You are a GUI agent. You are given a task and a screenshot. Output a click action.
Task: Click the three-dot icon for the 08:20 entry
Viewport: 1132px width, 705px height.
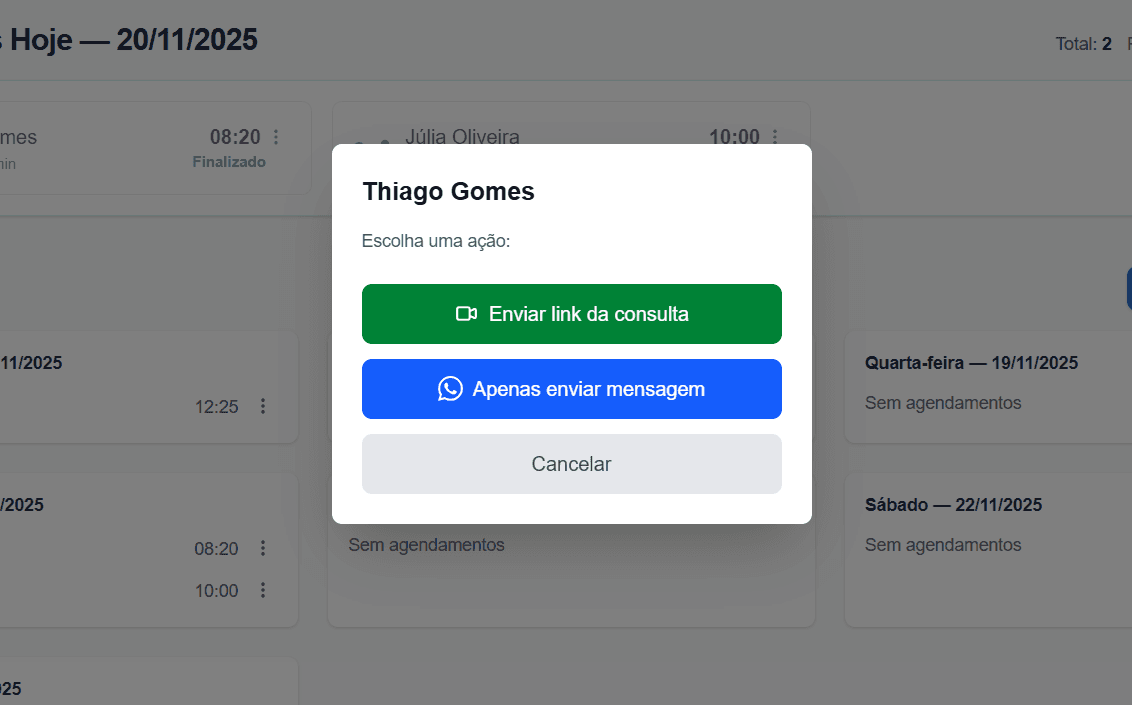point(262,549)
